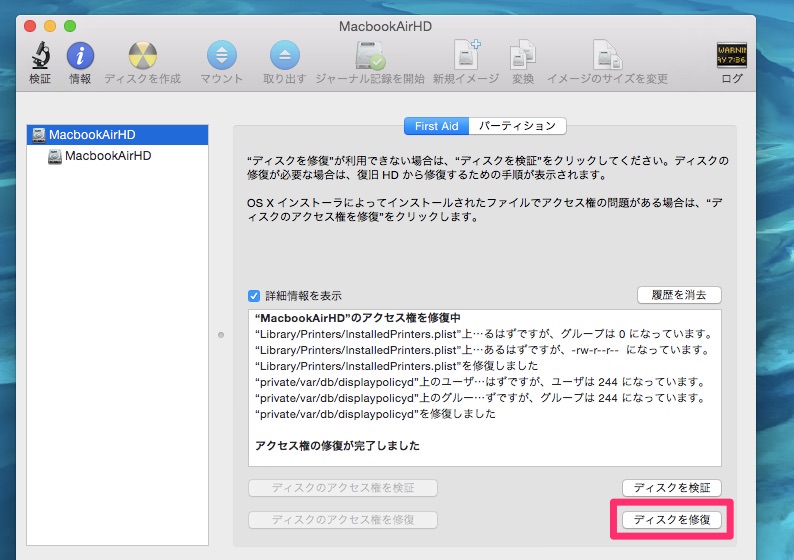The width and height of the screenshot is (794, 560).
Task: Click イメージのサイズを変更 toolbar icon
Action: [607, 55]
